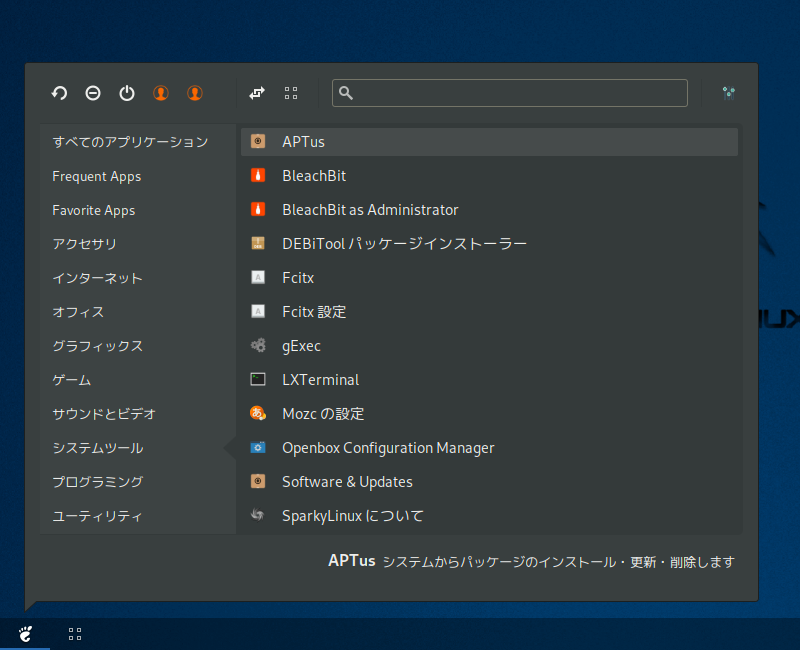This screenshot has height=650, width=800.
Task: Open Openbox Configuration Manager icon
Action: click(x=258, y=447)
